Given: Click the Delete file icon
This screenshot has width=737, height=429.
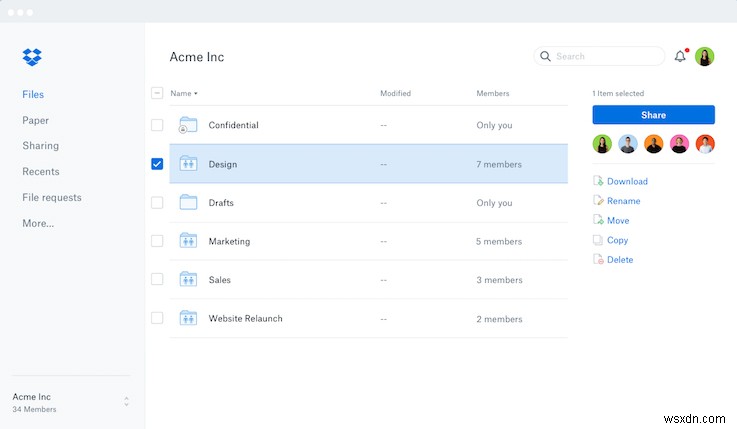Looking at the screenshot, I should click(598, 260).
